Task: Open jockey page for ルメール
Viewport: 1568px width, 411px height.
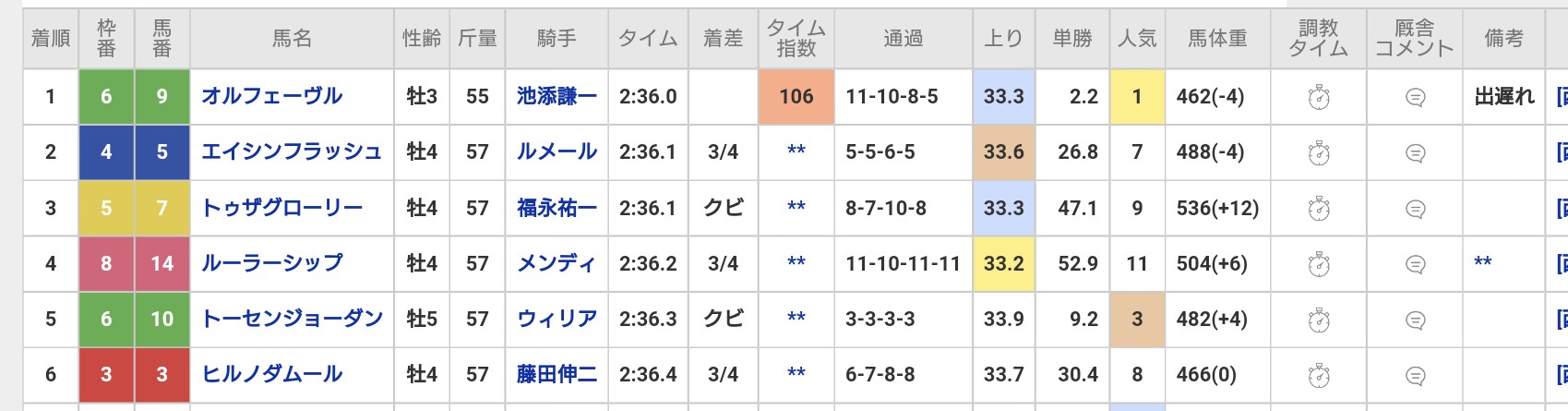Action: pyautogui.click(x=557, y=151)
